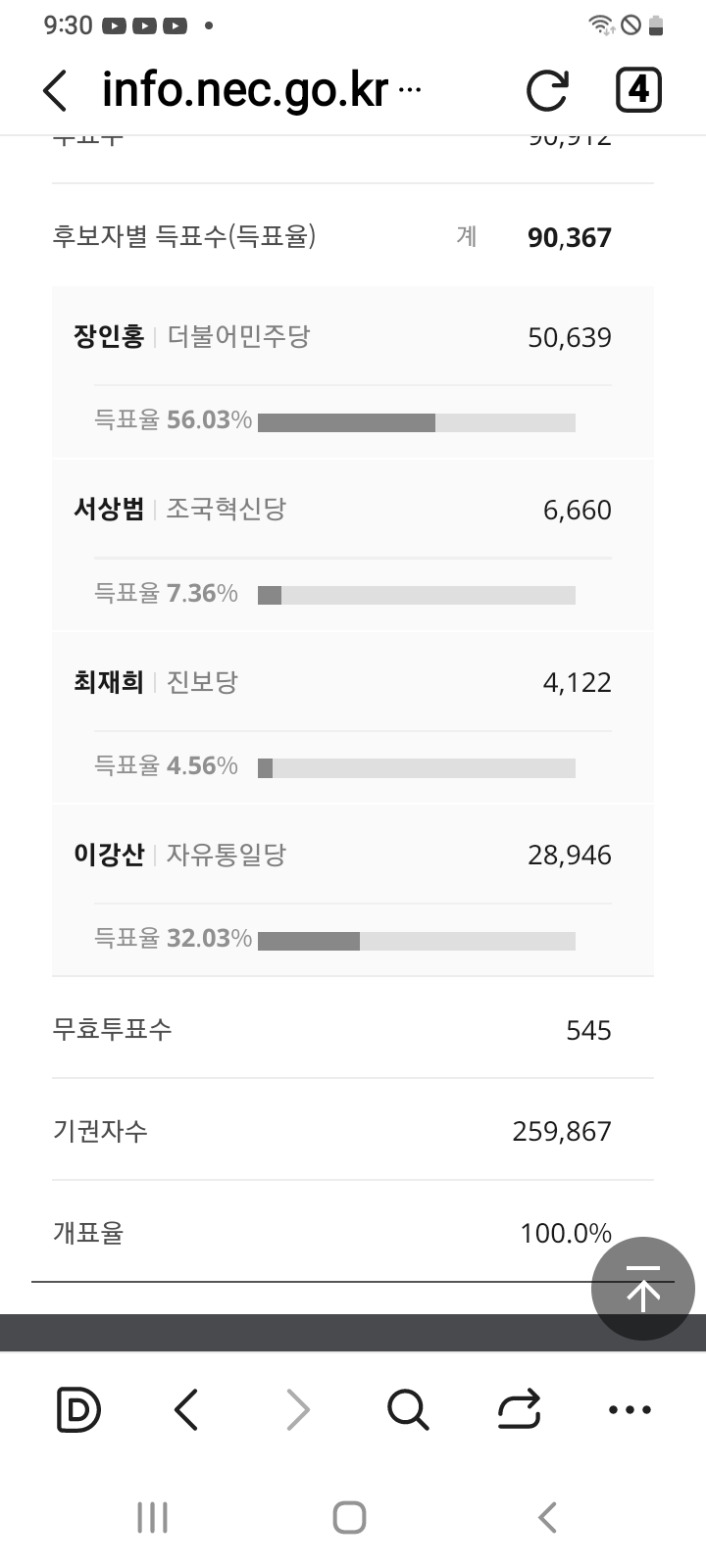The image size is (706, 1568).
Task: Go back using the bottom toolbar arrow
Action: [186, 1410]
